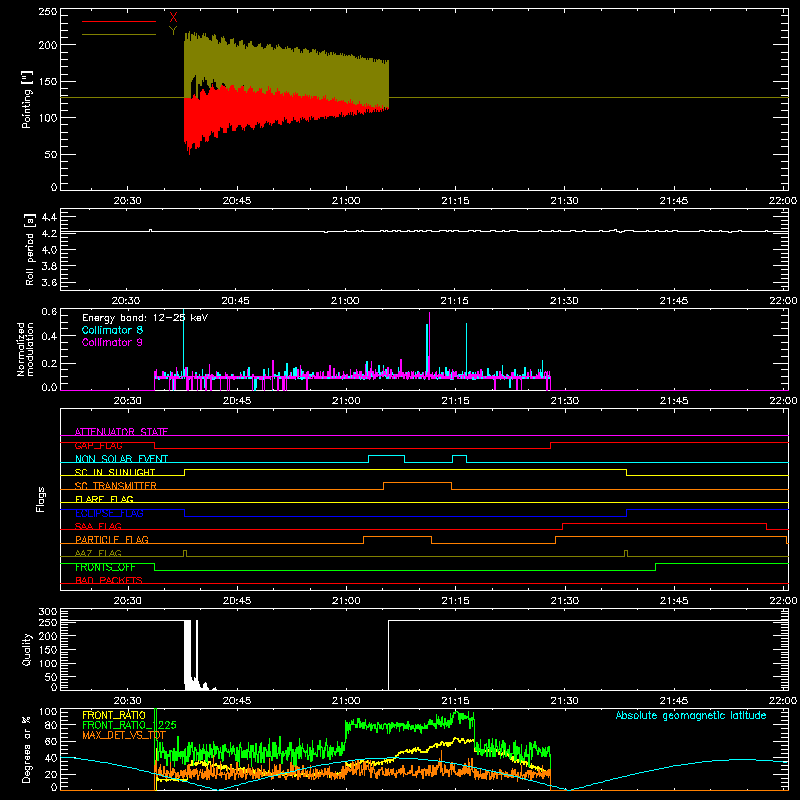Viewport: 800px width, 800px height.
Task: Click the "SC_IN_SUNLIGHT" flag label
Action: coord(115,472)
